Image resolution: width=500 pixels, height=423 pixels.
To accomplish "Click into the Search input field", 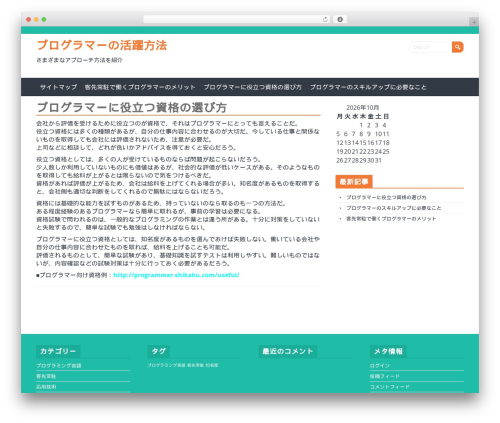I will 431,47.
